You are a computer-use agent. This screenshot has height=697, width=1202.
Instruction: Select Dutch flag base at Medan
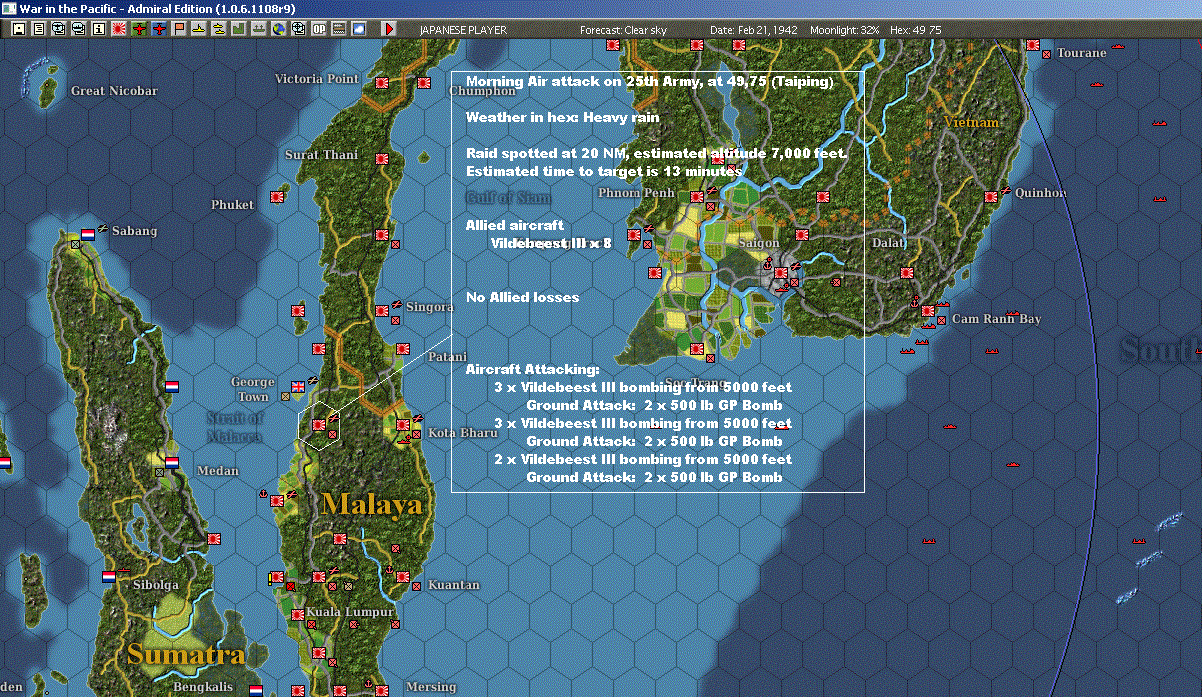(171, 463)
